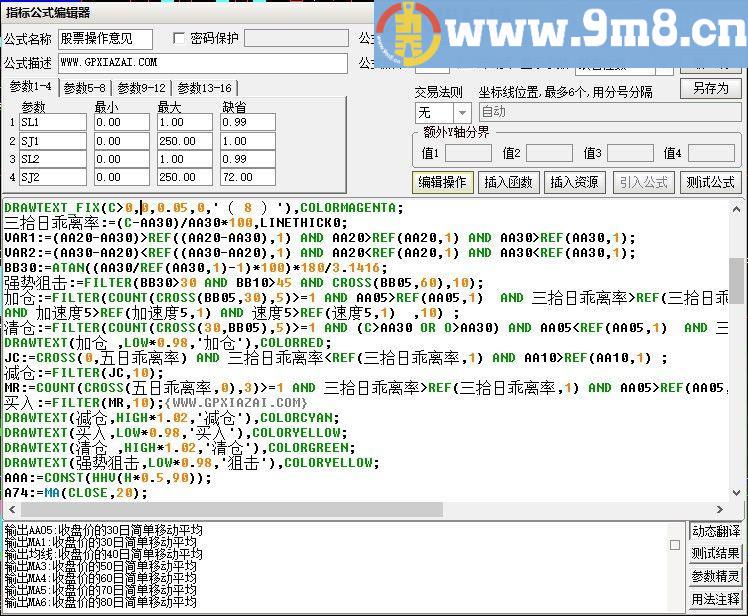This screenshot has height=616, width=748.
Task: Click the 减仓:=FILTER(JC,10) line
Action: pos(84,373)
